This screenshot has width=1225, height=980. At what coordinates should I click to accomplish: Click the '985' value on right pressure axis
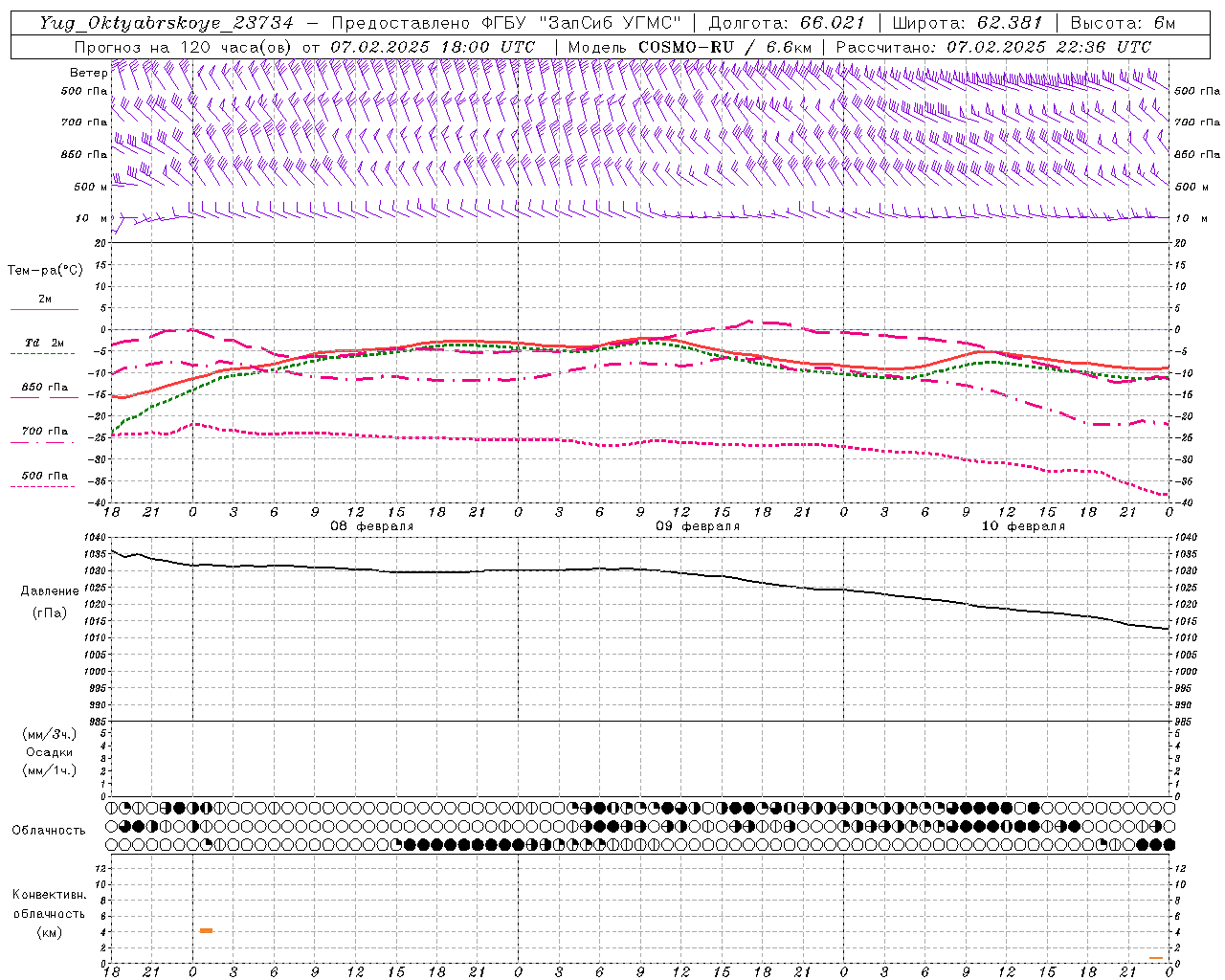point(1185,722)
